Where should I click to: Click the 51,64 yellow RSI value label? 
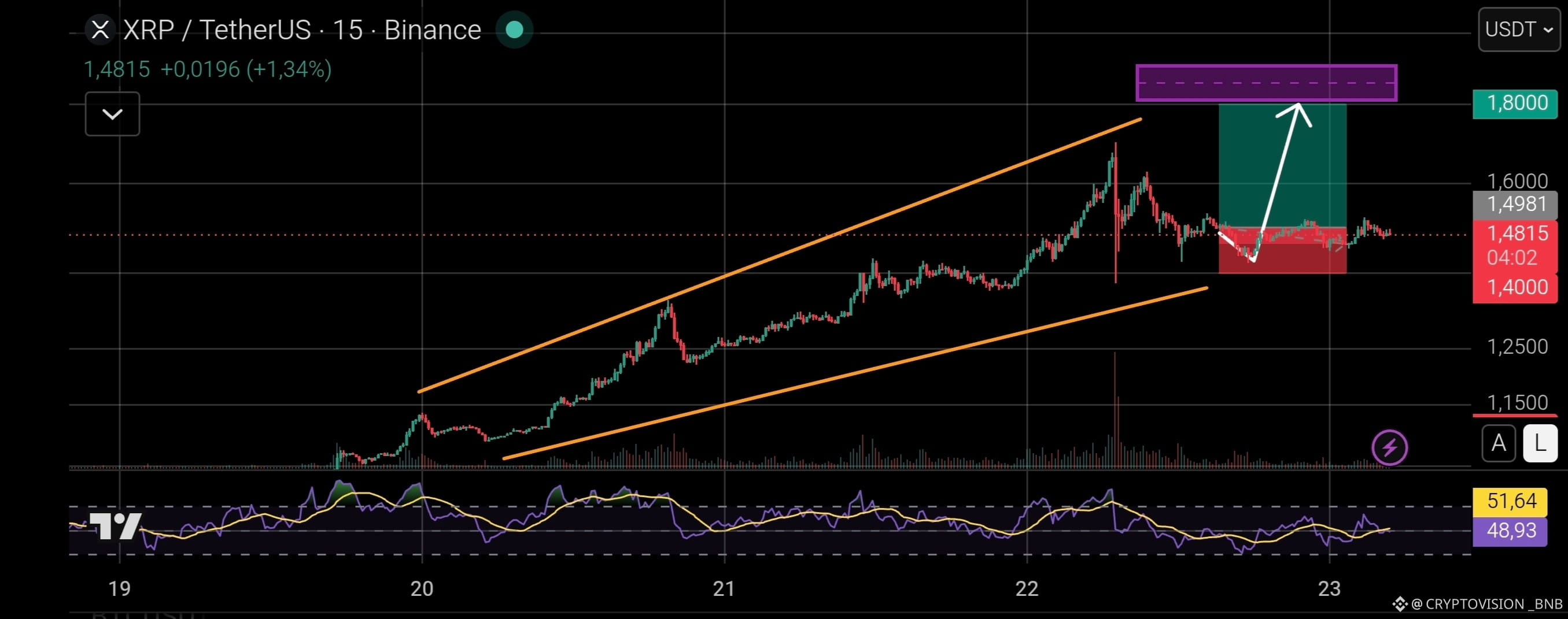(x=1510, y=501)
